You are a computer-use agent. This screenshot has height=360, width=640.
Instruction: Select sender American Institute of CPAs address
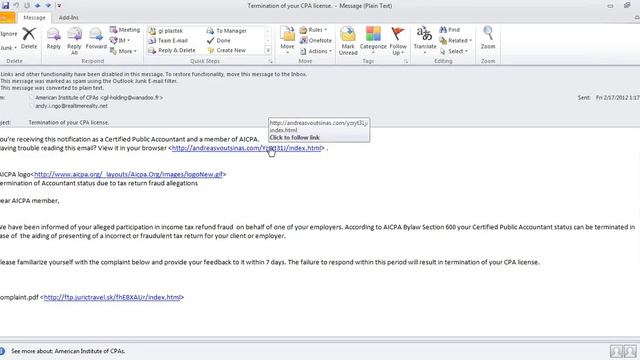point(99,98)
